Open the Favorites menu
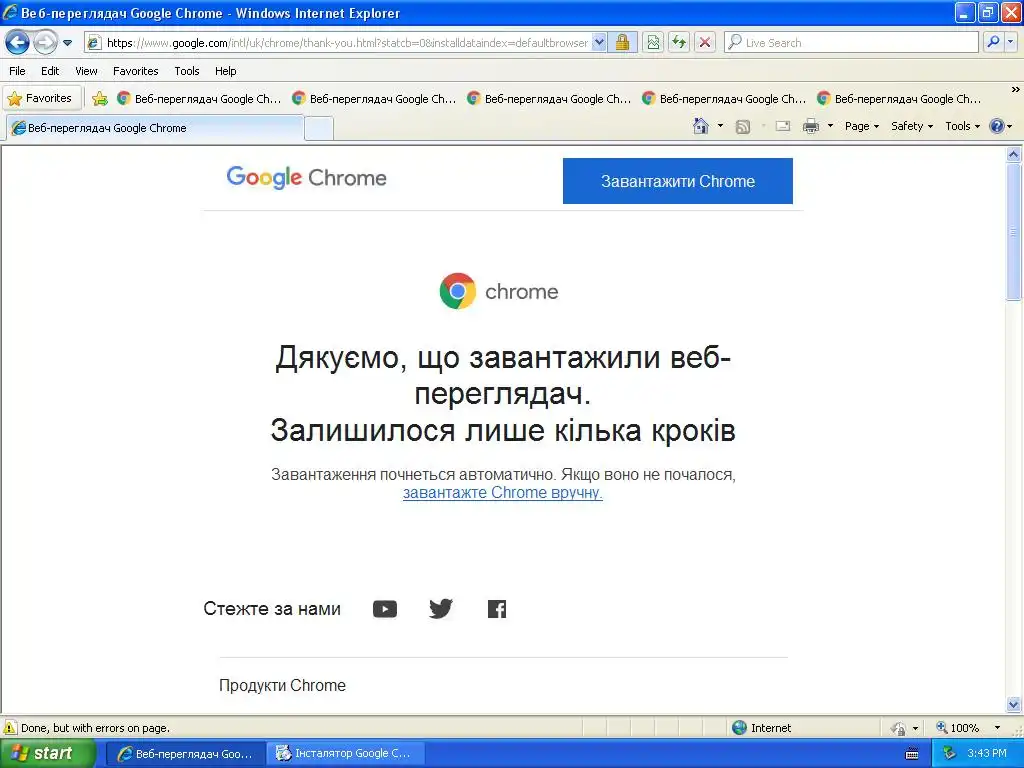Viewport: 1024px width, 768px height. pos(135,71)
